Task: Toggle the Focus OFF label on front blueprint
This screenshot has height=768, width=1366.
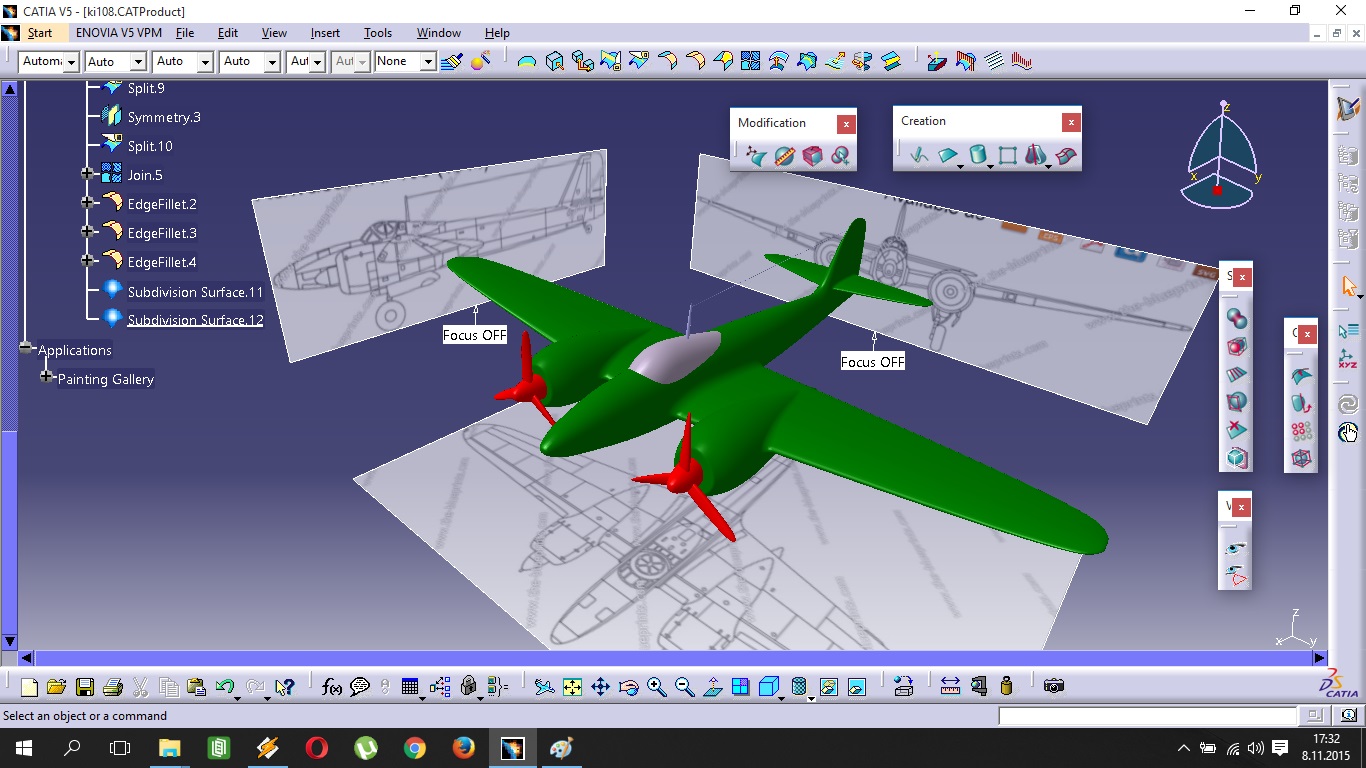Action: pos(873,362)
